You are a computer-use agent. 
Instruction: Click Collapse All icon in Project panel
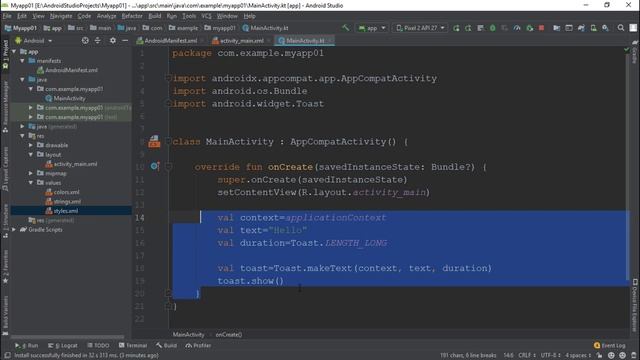coord(98,40)
